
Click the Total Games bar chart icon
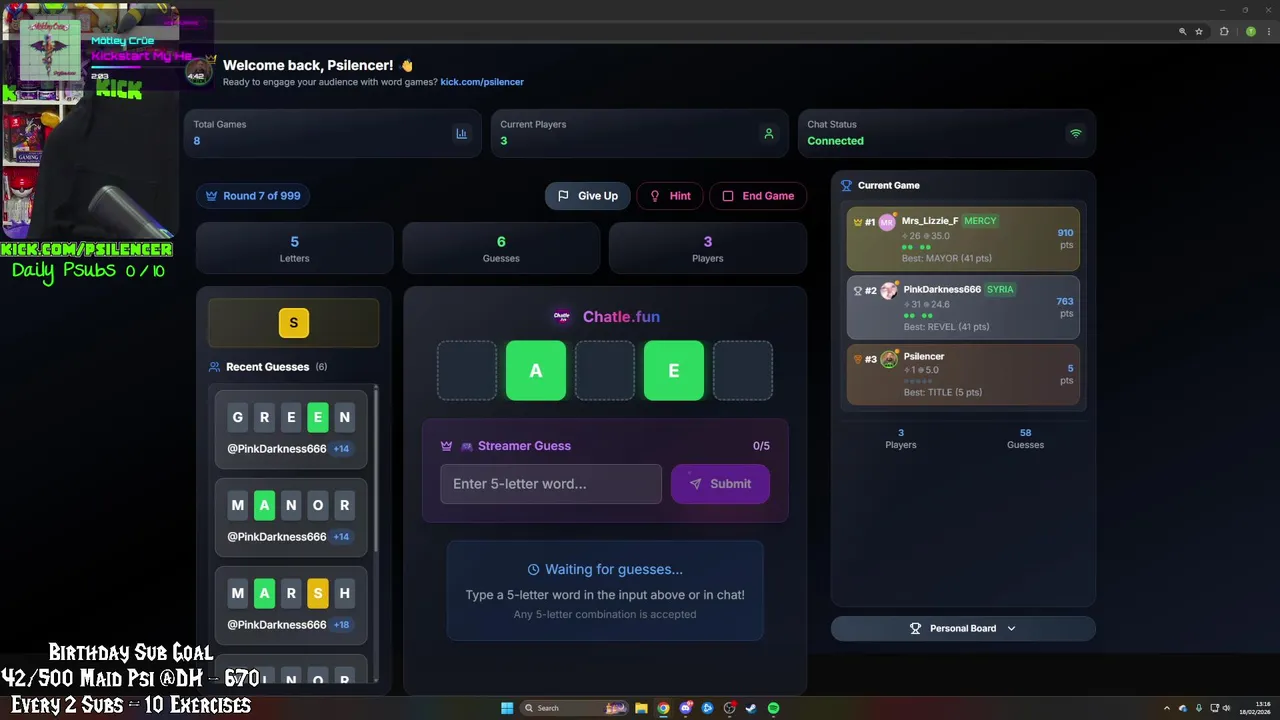pos(461,133)
